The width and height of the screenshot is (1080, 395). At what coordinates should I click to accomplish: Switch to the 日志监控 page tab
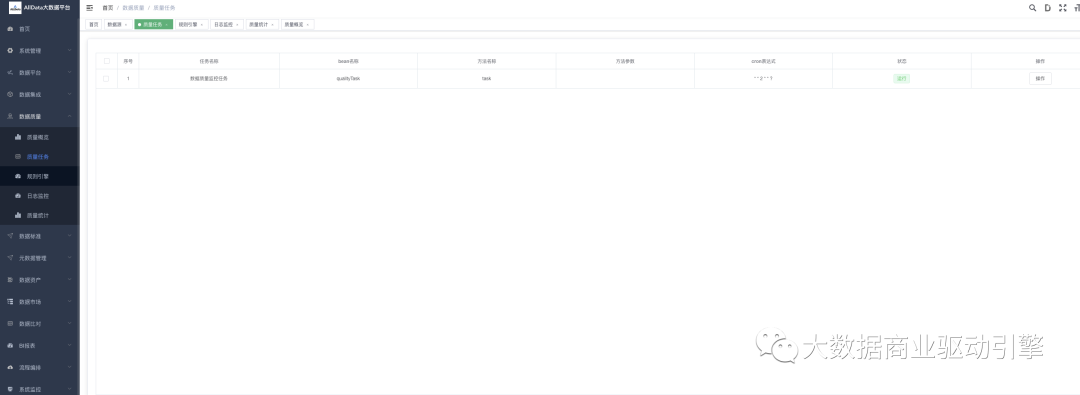227,24
